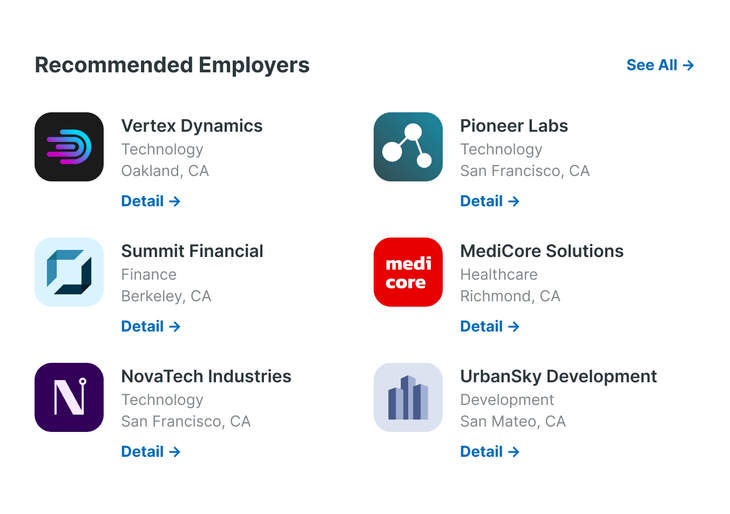The image size is (730, 514).
Task: Click the Vertex Dynamics logo icon
Action: [x=69, y=147]
